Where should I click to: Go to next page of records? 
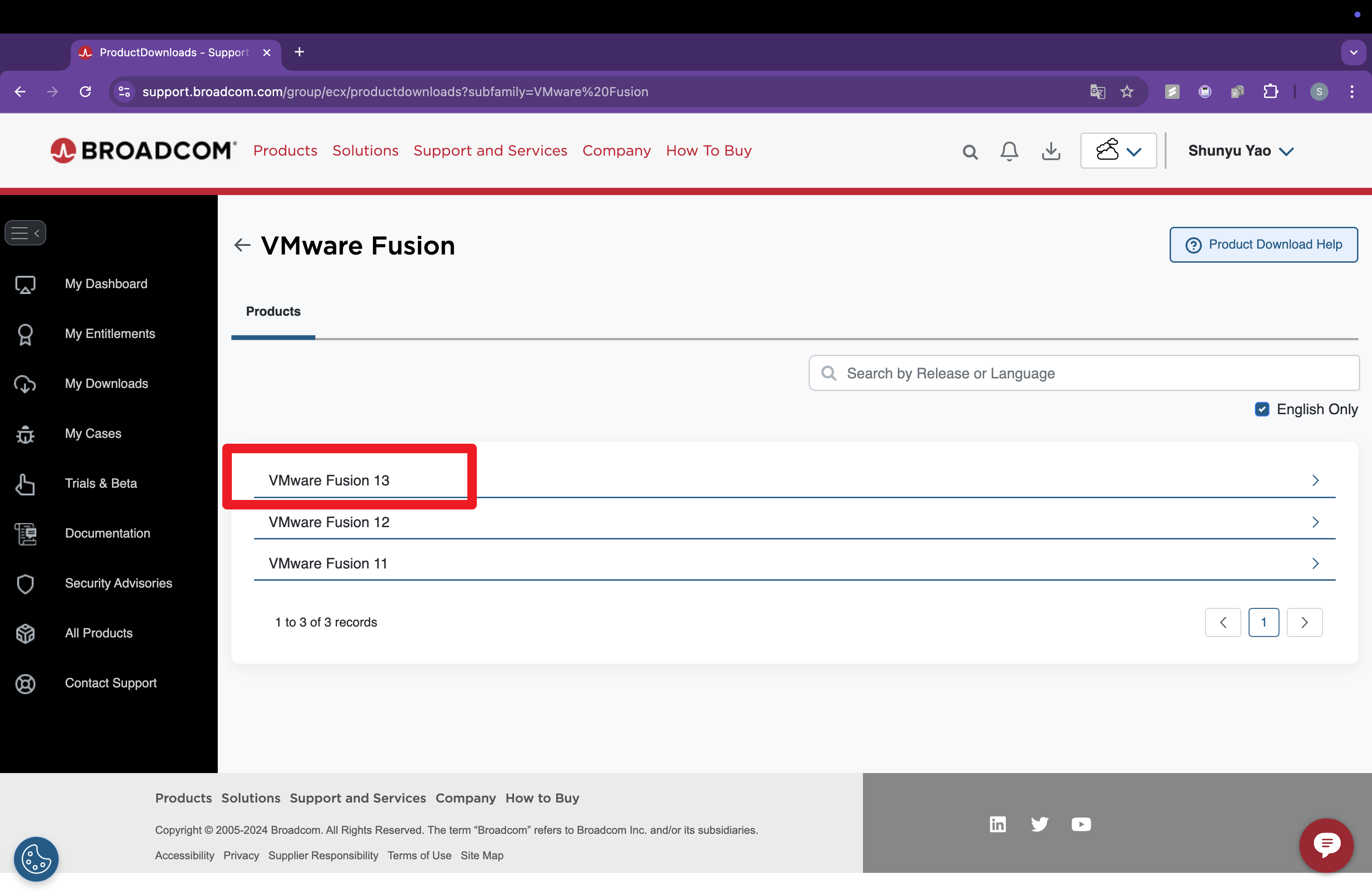(1304, 622)
